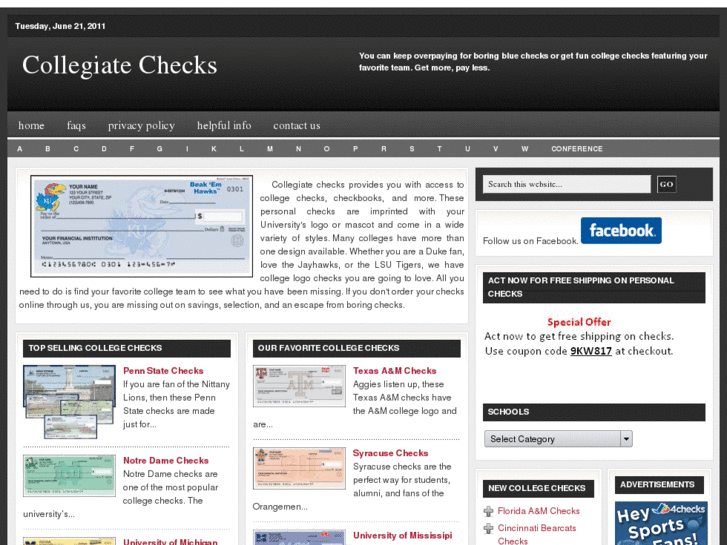The width and height of the screenshot is (727, 545).
Task: Select letter B in alphabet bar
Action: pyautogui.click(x=47, y=149)
